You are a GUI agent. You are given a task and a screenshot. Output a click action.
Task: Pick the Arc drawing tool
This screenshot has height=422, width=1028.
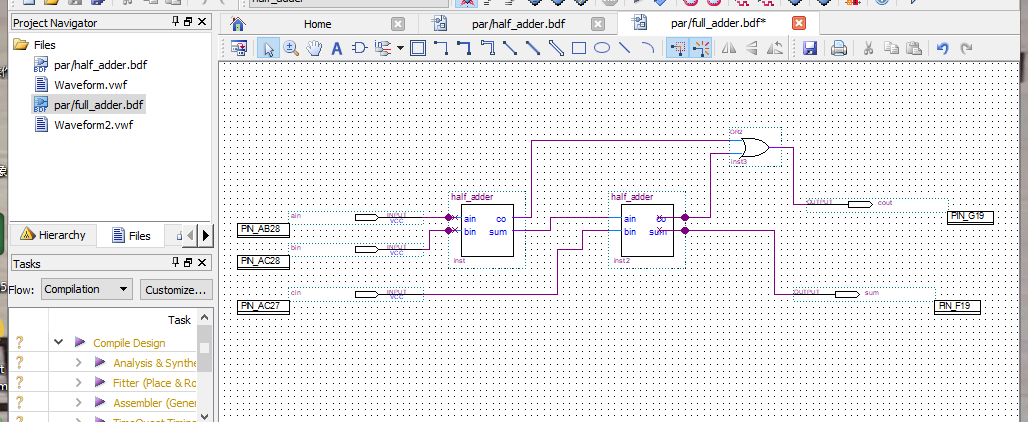click(647, 48)
